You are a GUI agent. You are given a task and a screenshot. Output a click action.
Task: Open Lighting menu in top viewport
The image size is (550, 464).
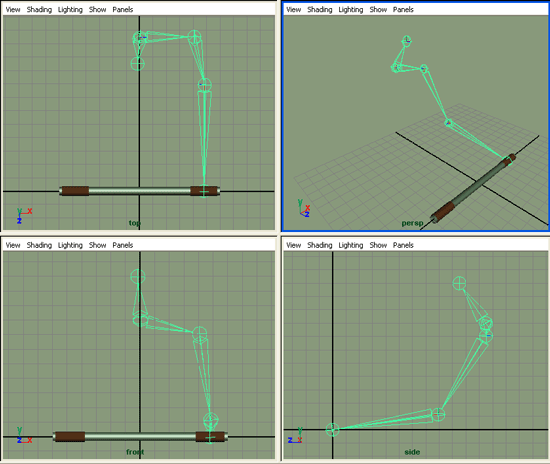(70, 10)
